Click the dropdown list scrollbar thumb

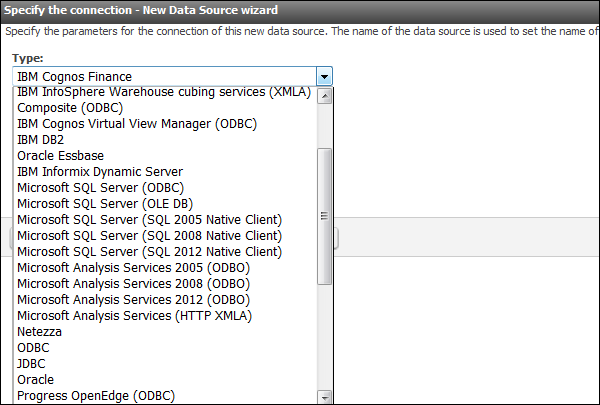pyautogui.click(x=324, y=215)
